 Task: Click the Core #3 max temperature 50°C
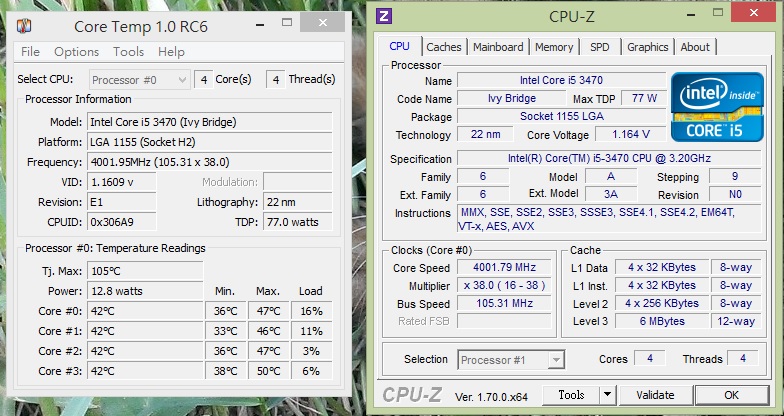point(268,371)
